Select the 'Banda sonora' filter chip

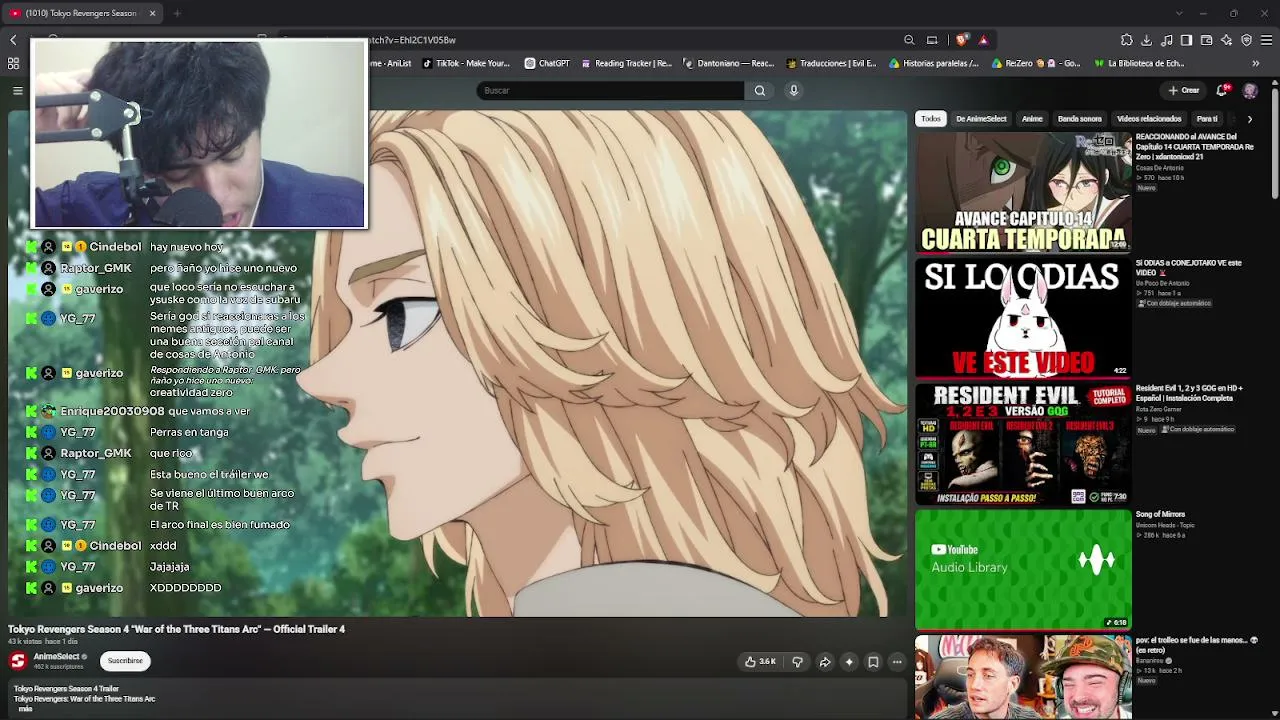coord(1080,119)
